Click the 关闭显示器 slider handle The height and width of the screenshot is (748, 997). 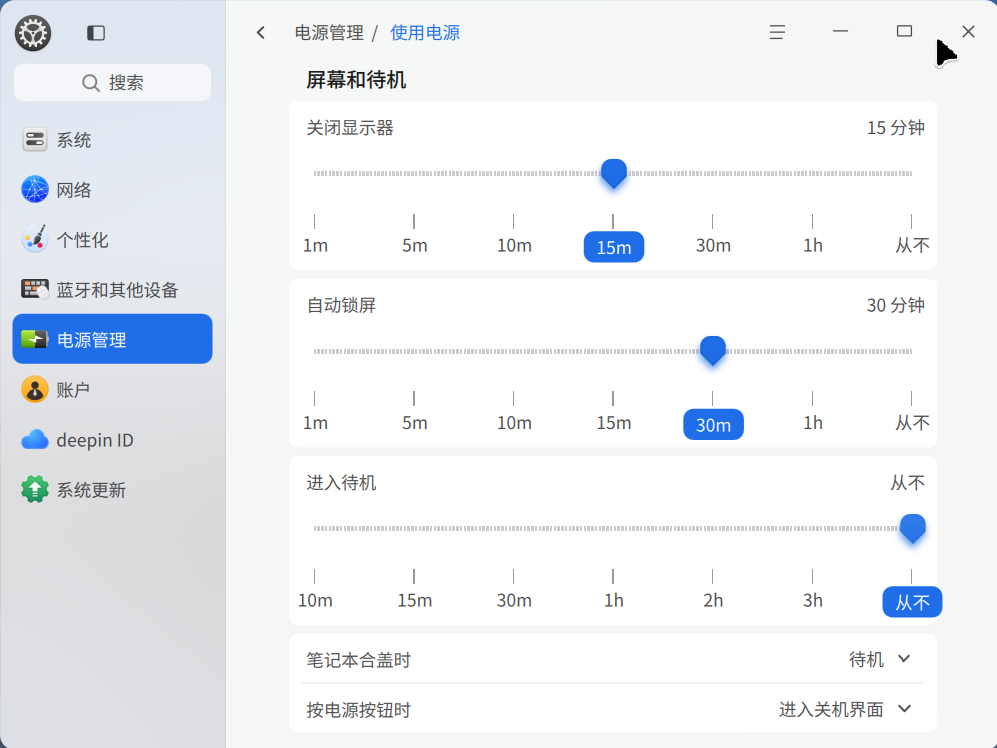614,174
